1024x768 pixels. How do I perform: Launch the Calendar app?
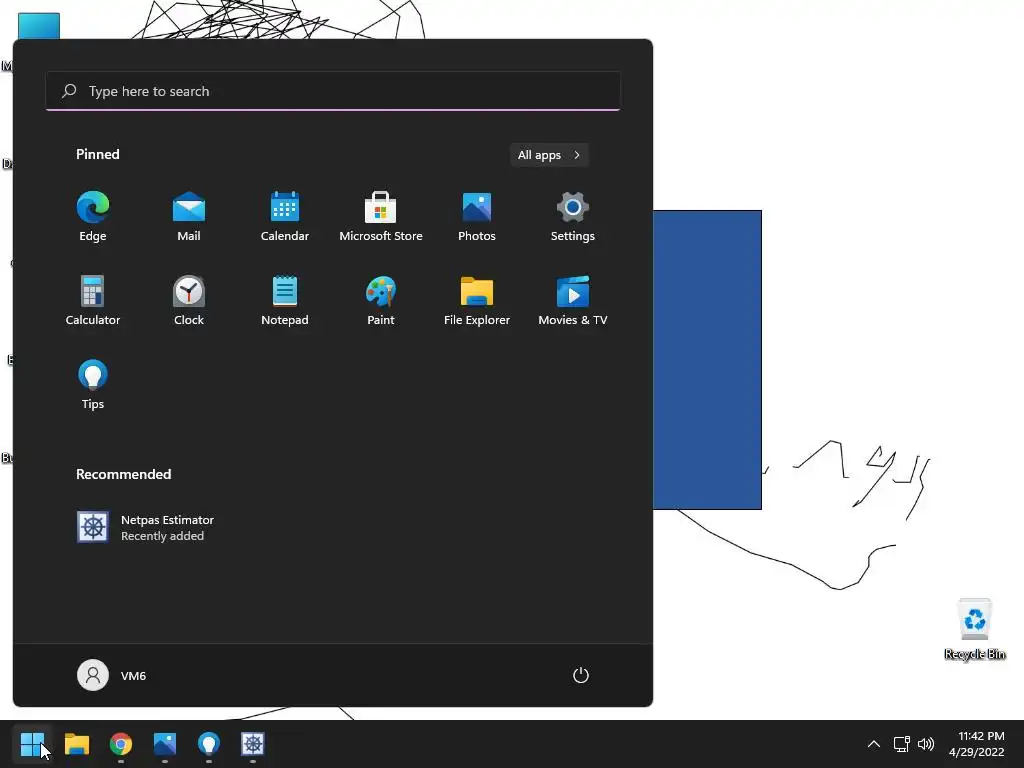tap(285, 217)
